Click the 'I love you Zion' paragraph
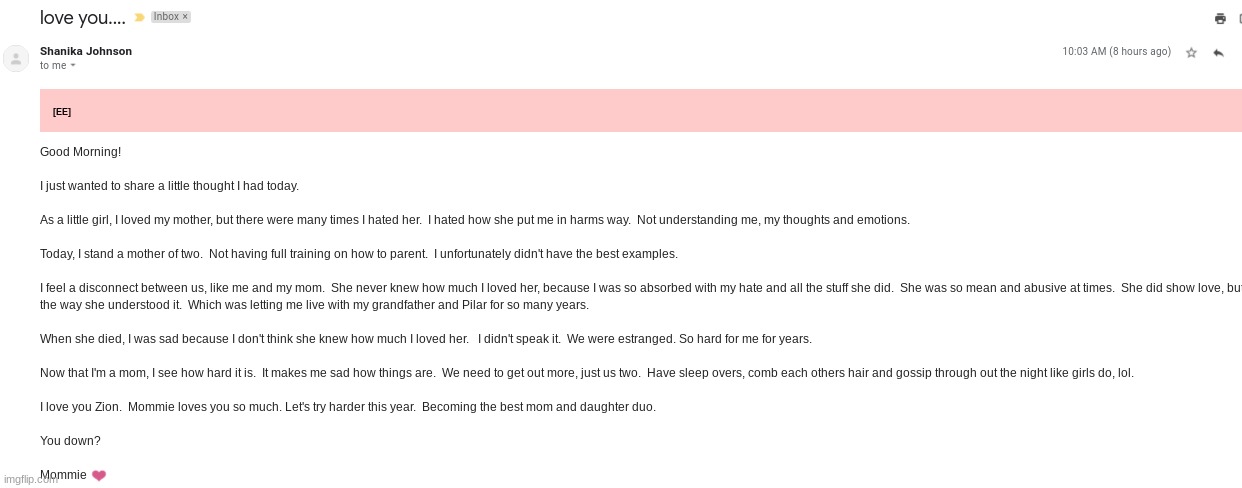 tap(348, 407)
